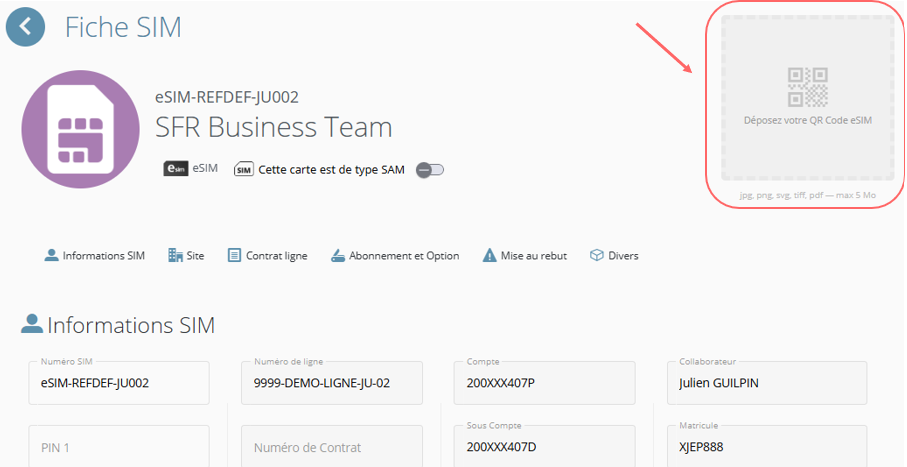Click the Fiche SIM page title
907x467 pixels.
pyautogui.click(x=123, y=27)
